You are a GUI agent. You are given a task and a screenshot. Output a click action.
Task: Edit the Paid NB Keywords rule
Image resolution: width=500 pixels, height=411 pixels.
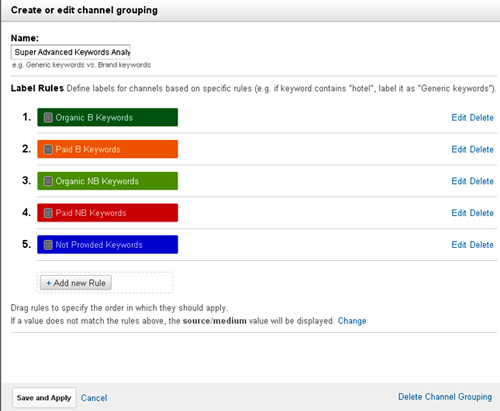[459, 213]
